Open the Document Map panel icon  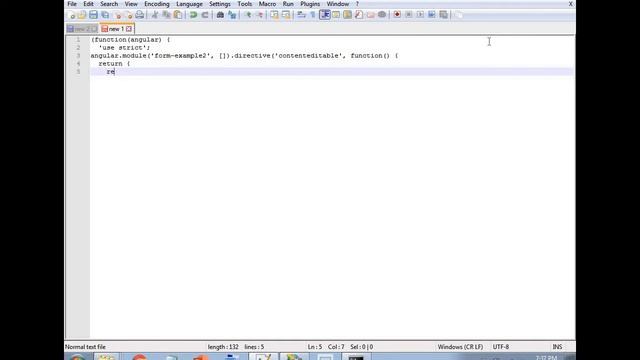347,15
